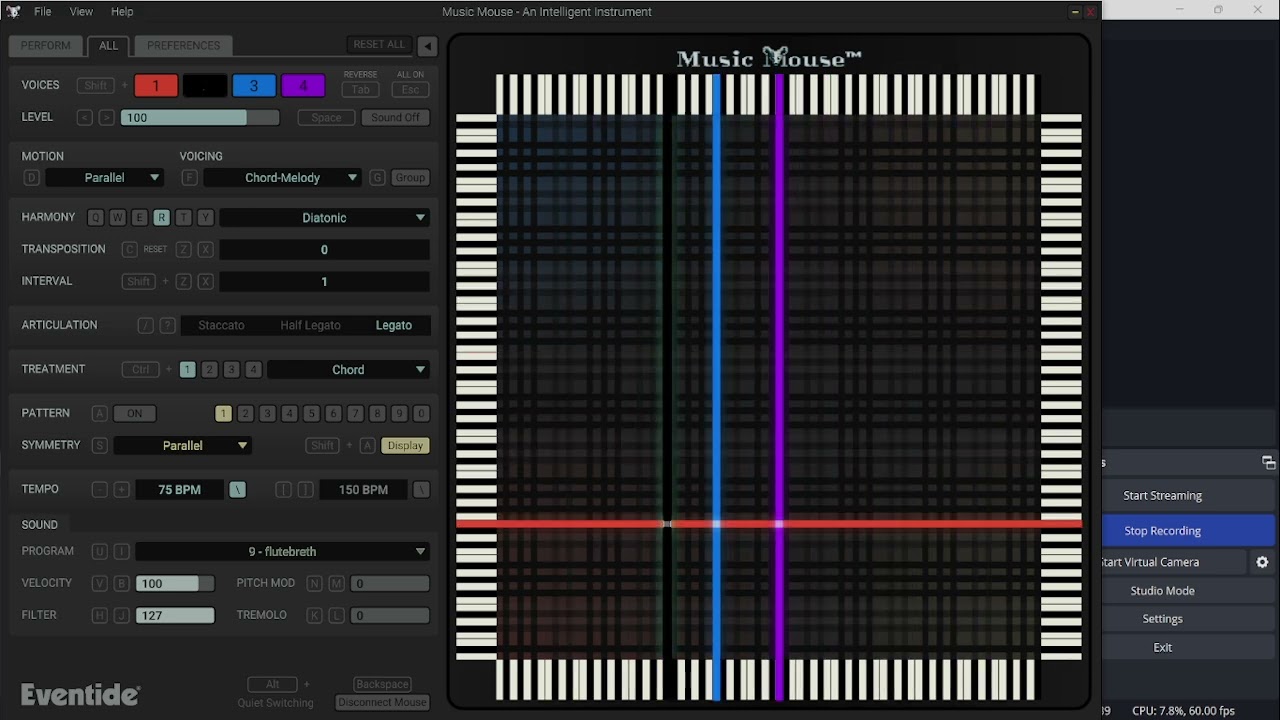The width and height of the screenshot is (1280, 720).
Task: Select Harmony key E
Action: pos(140,218)
